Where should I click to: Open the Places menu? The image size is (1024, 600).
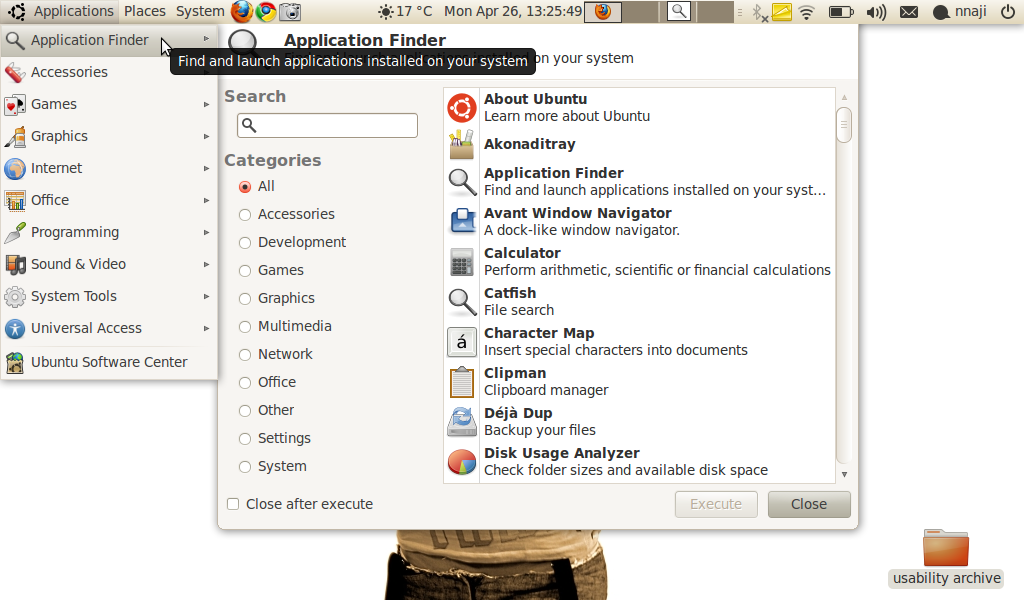click(145, 11)
